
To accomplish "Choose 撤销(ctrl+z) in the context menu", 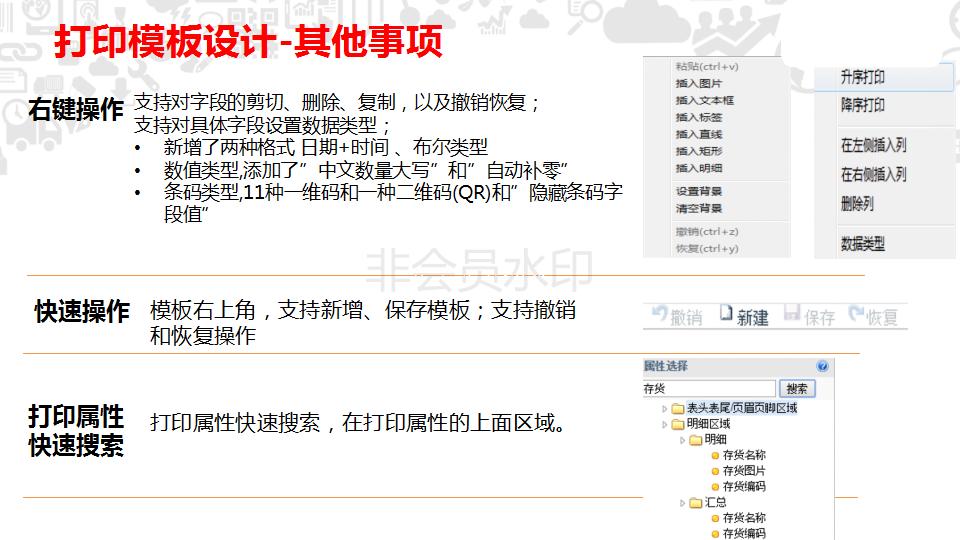I will 707,231.
